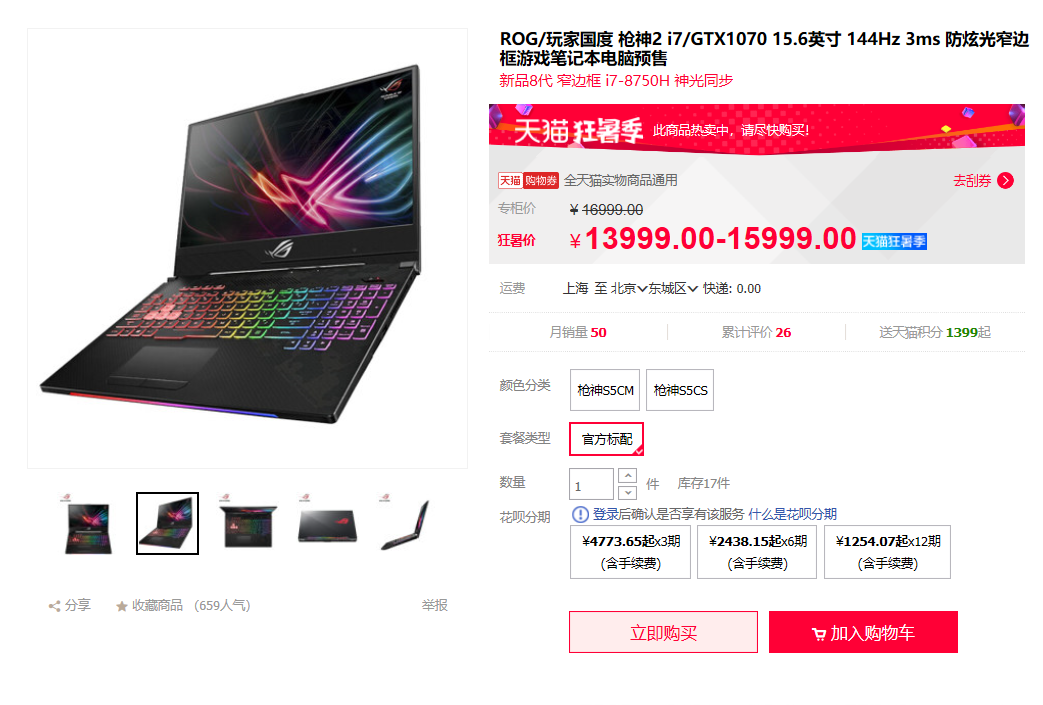Choose the 3-installment ¥4773.65 plan
This screenshot has width=1043, height=705.
(630, 552)
